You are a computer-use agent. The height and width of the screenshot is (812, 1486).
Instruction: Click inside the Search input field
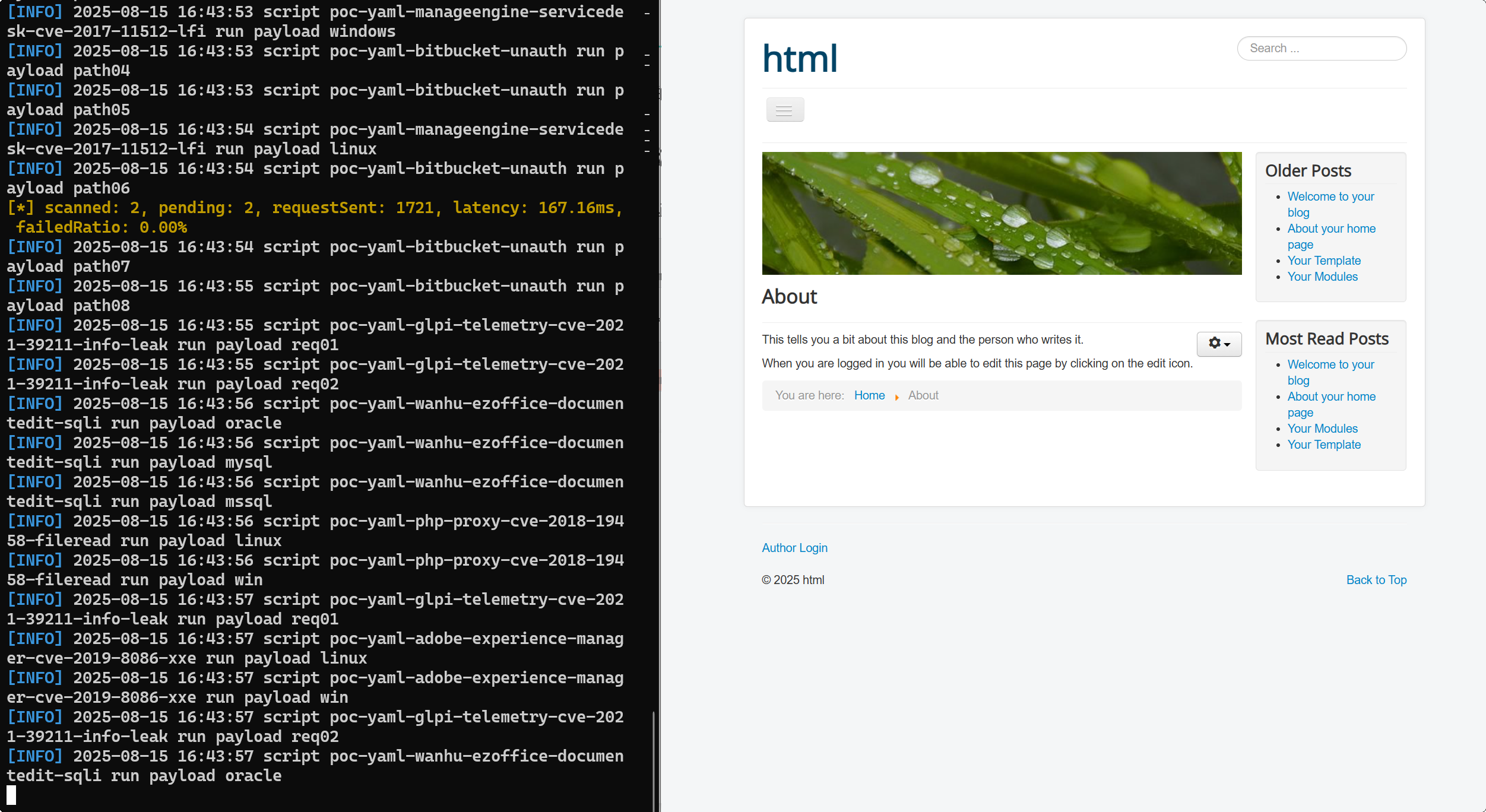pos(1321,49)
